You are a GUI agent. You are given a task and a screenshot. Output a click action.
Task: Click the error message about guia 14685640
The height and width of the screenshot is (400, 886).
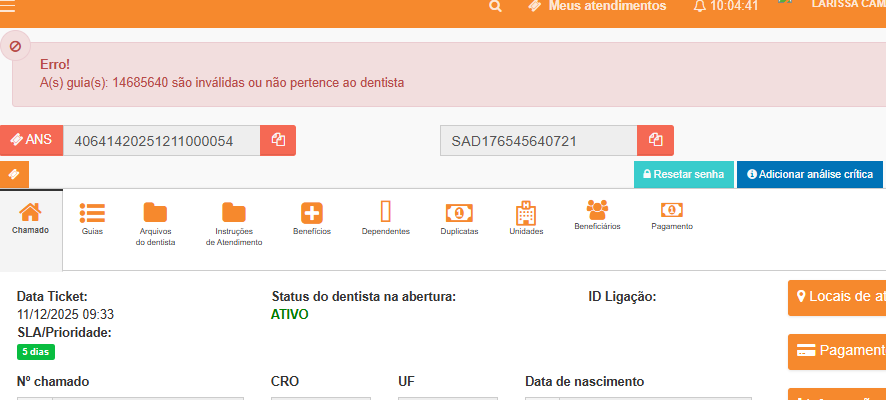click(x=222, y=82)
